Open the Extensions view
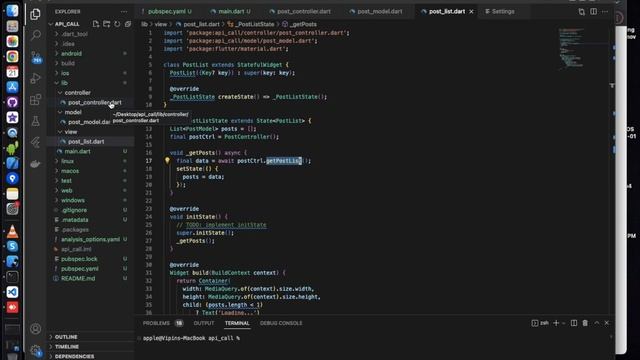640x360 pixels. (36, 99)
